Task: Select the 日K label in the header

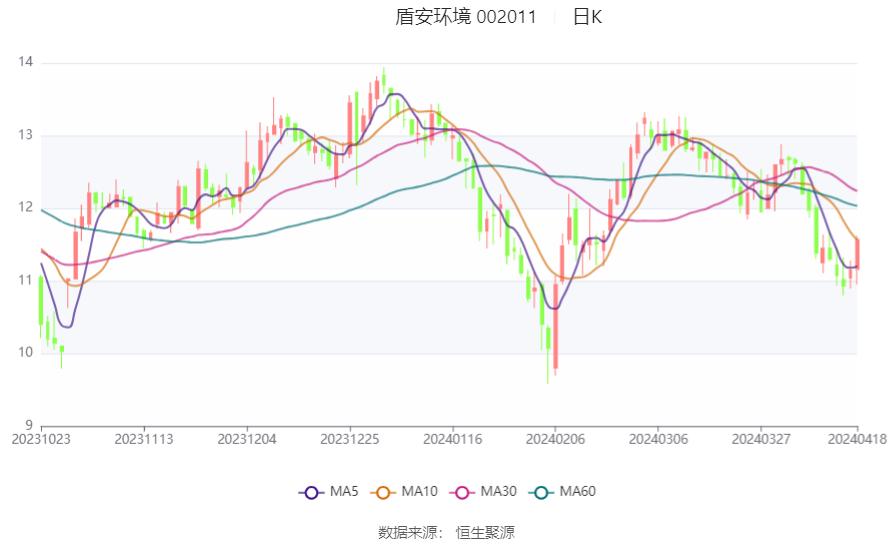Action: point(587,17)
